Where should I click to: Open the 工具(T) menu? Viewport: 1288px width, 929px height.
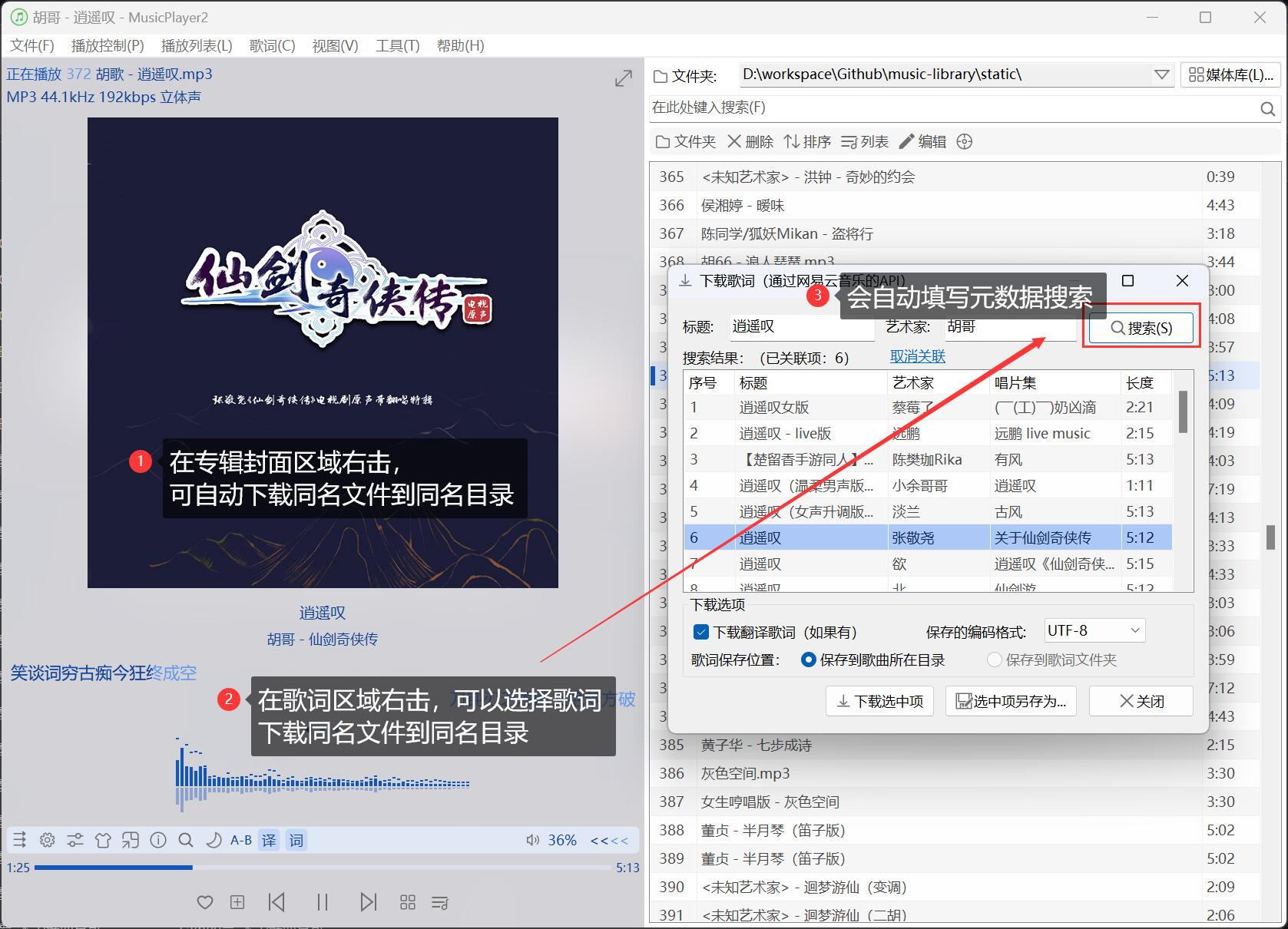[x=397, y=45]
